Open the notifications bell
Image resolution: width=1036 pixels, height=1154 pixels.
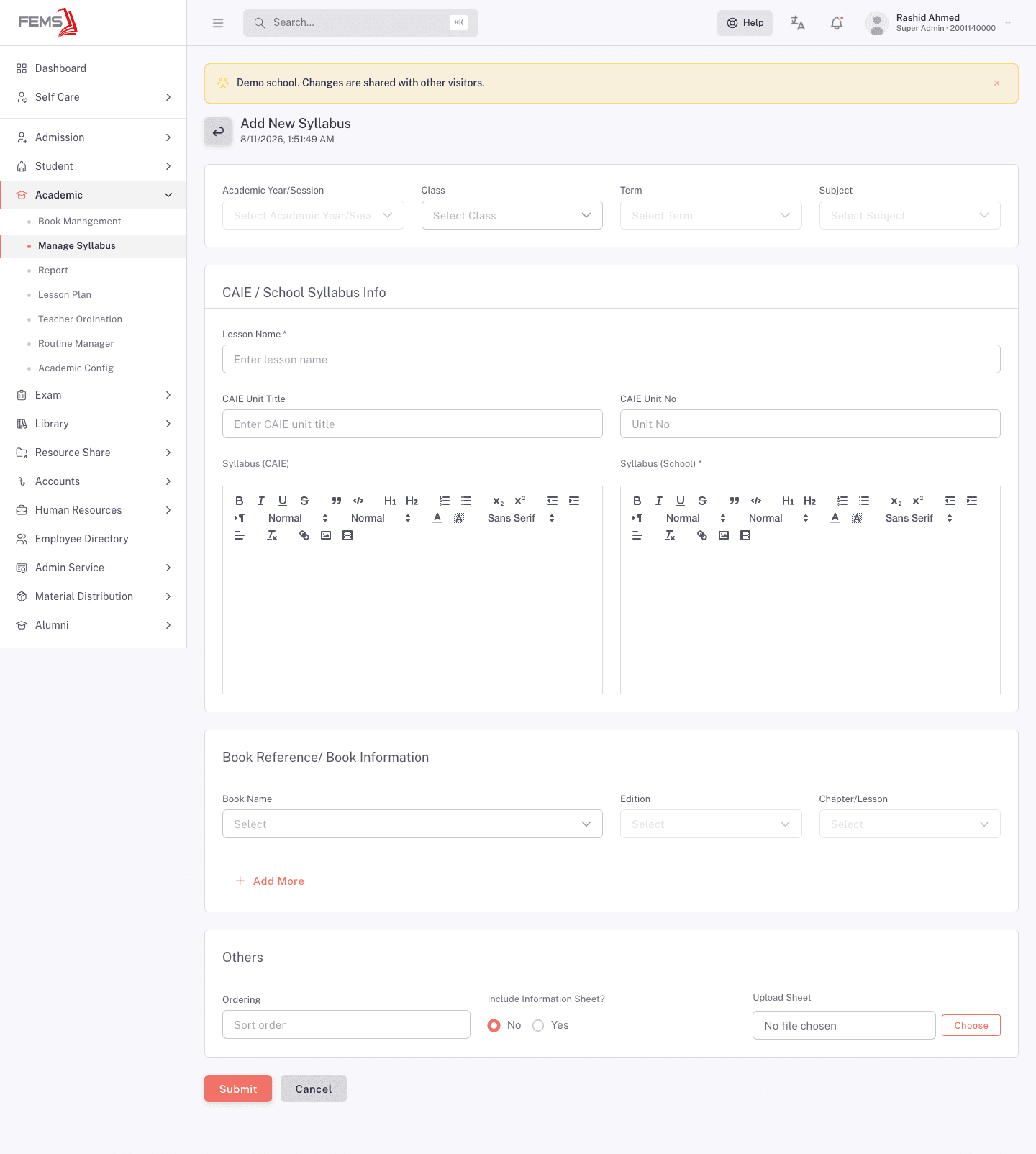837,23
